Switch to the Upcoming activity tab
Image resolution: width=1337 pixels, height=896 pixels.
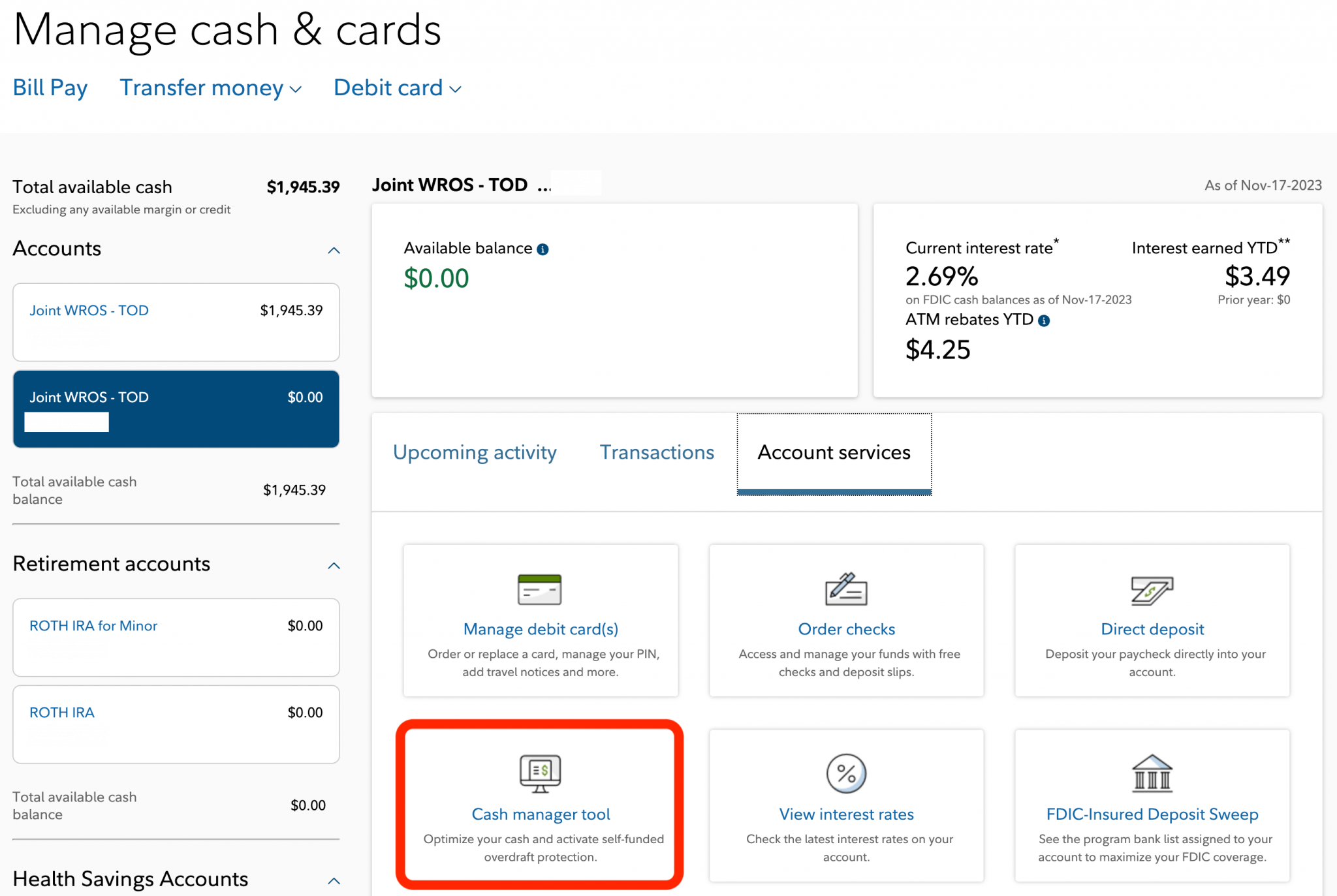coord(475,452)
